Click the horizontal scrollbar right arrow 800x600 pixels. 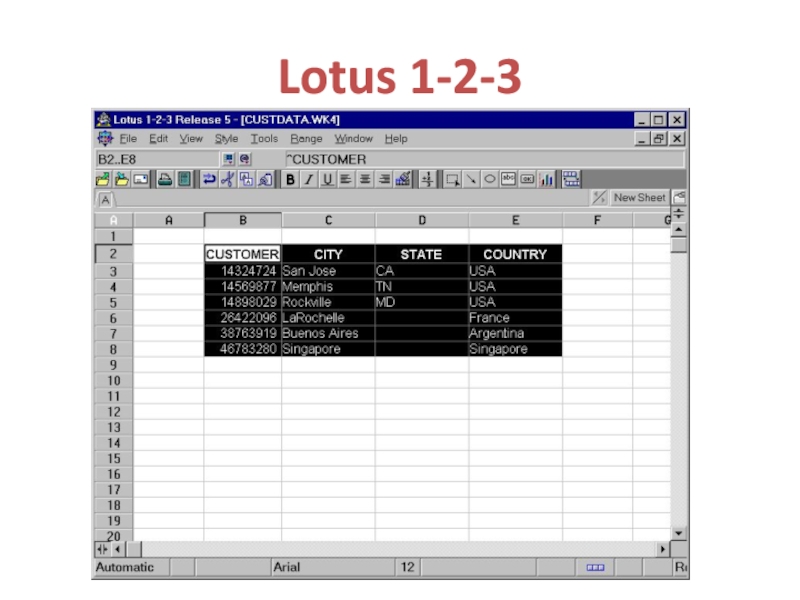[x=662, y=549]
